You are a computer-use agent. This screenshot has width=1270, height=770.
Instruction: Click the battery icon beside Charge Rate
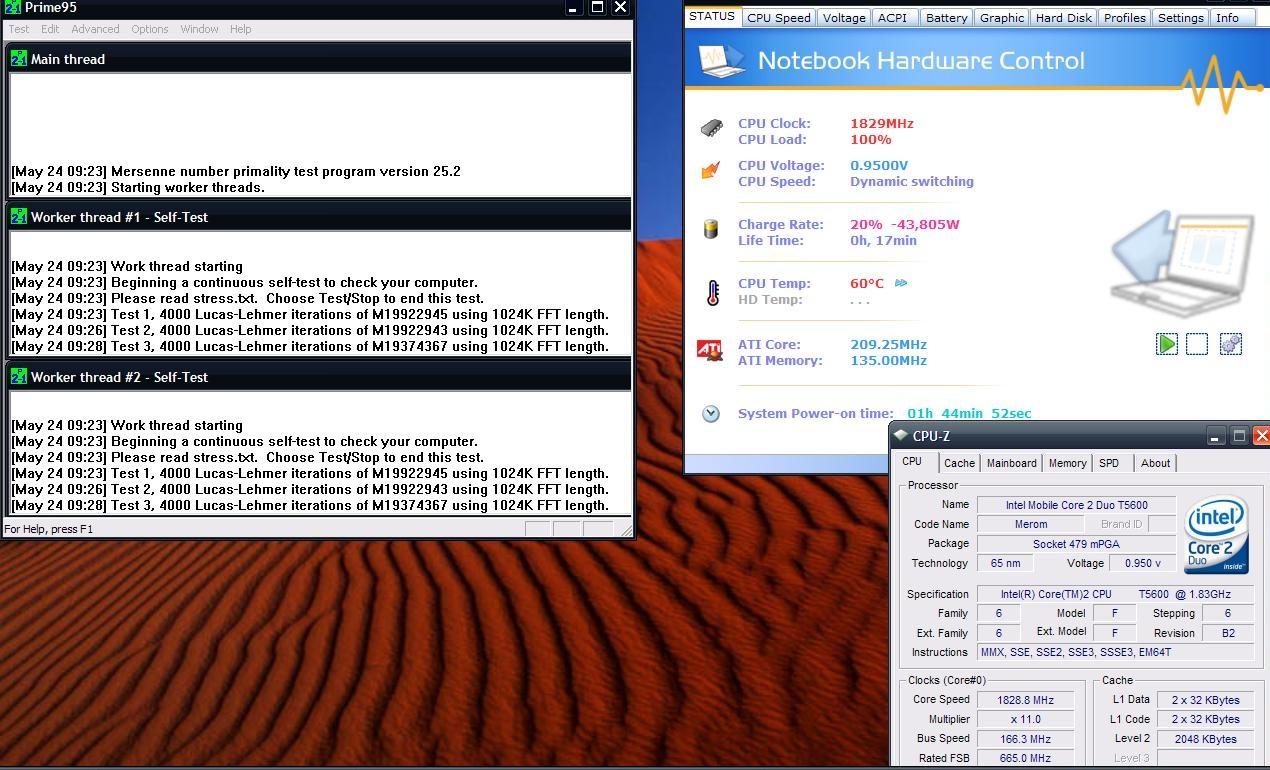[711, 229]
